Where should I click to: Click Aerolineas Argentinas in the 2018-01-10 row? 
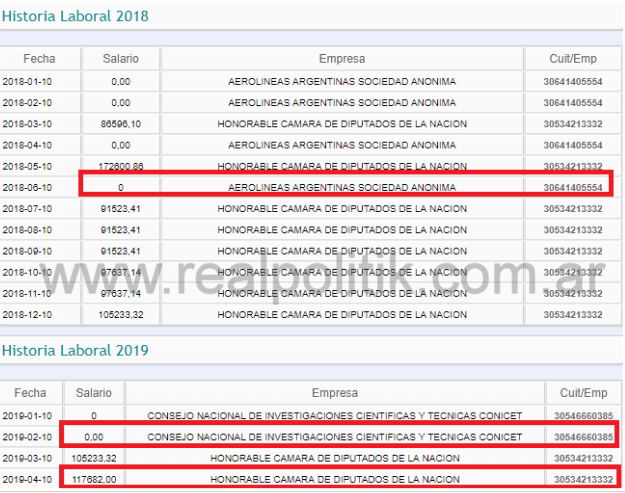pos(342,82)
